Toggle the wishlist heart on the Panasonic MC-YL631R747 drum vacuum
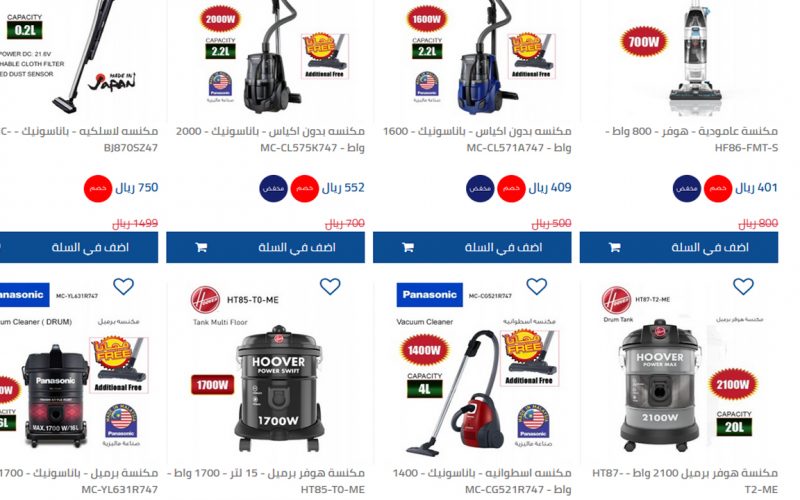The image size is (800, 500). pyautogui.click(x=123, y=286)
